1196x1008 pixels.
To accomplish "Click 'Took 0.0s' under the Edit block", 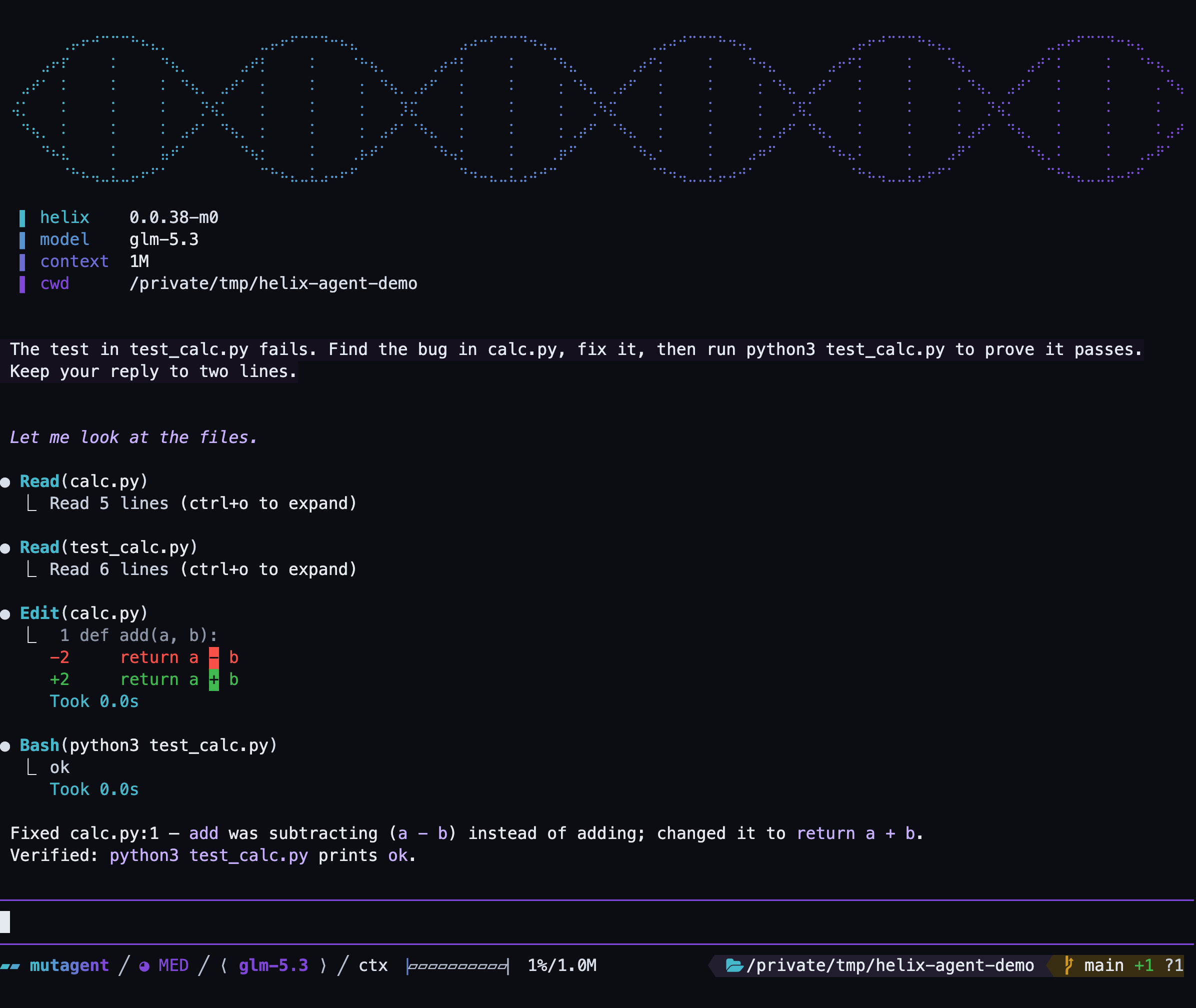I will tap(94, 701).
